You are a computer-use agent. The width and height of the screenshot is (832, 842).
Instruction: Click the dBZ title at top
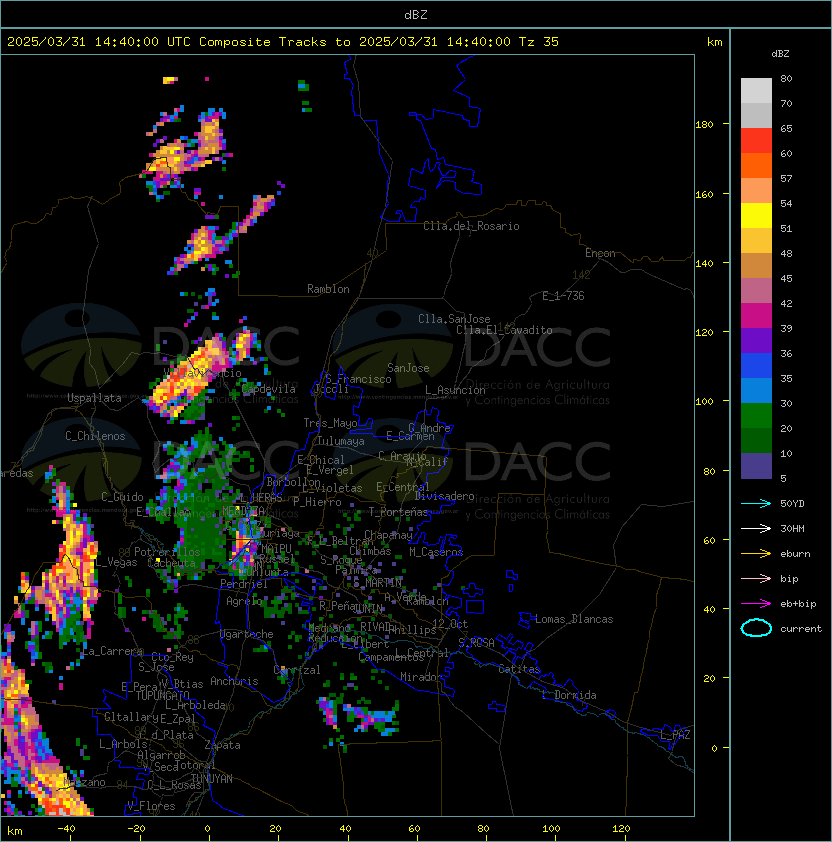pos(416,14)
